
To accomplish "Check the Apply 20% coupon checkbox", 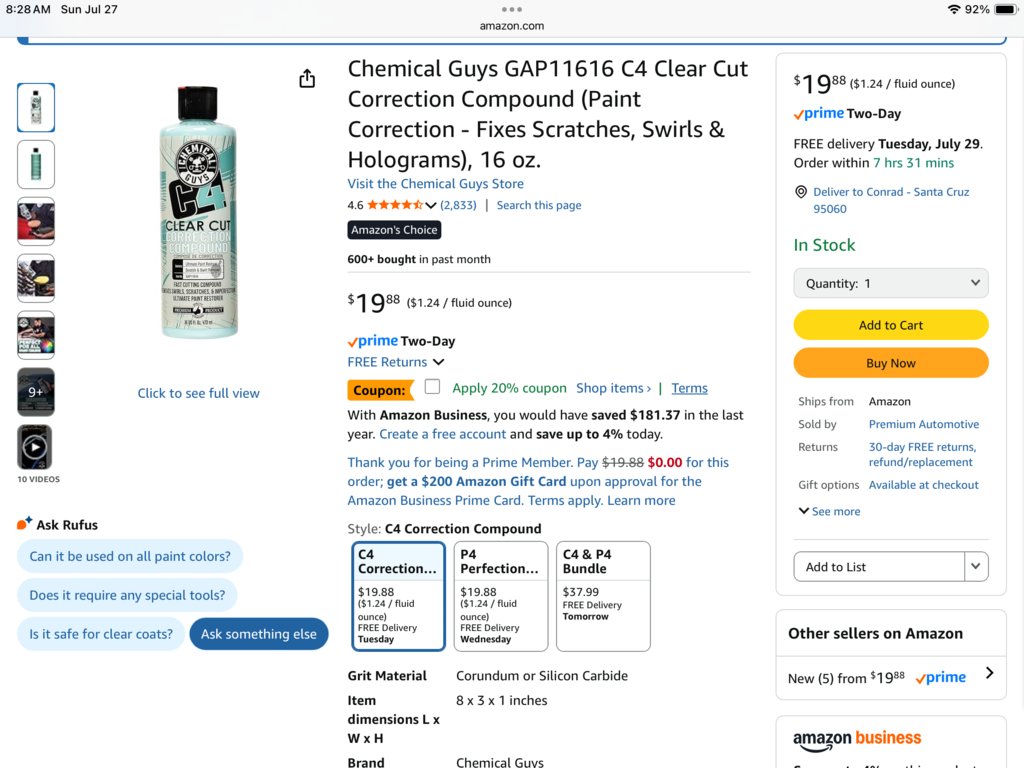I will (x=432, y=387).
